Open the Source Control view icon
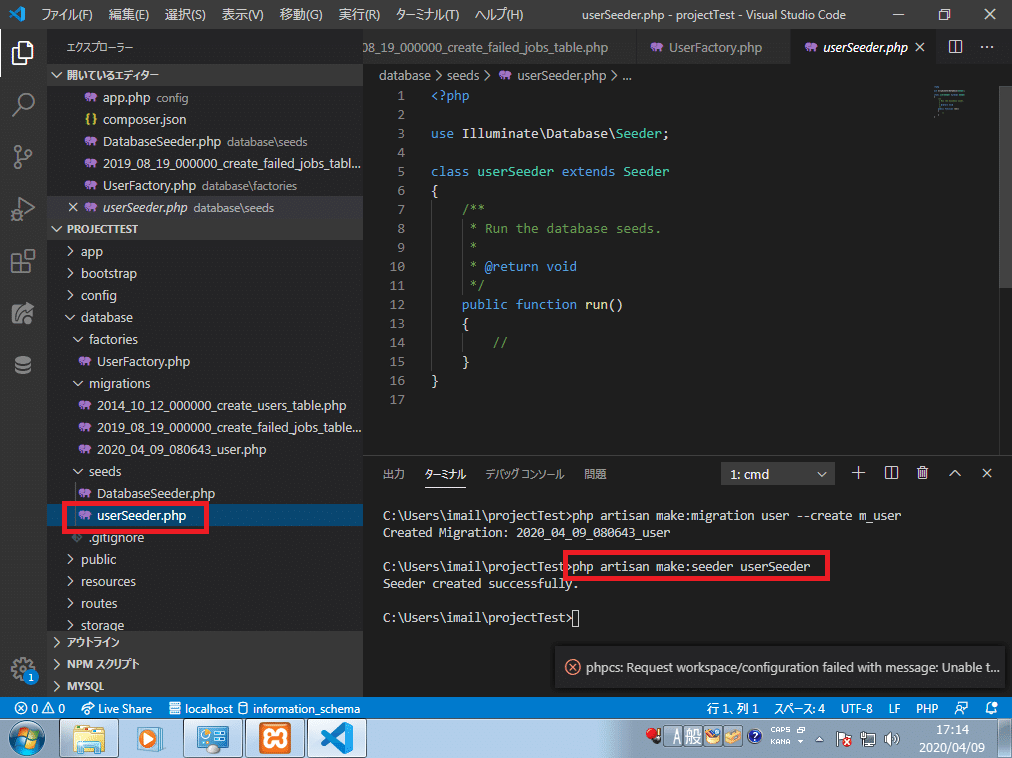This screenshot has height=758, width=1012. pos(23,157)
